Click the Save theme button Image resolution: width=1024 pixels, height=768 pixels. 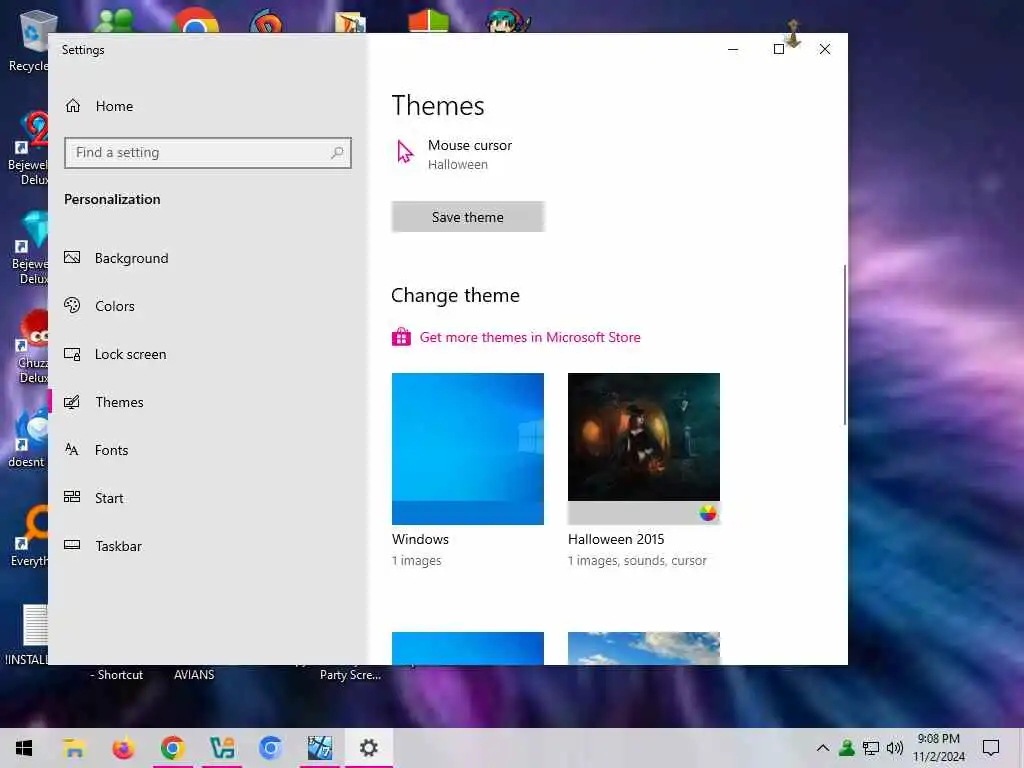pyautogui.click(x=468, y=217)
